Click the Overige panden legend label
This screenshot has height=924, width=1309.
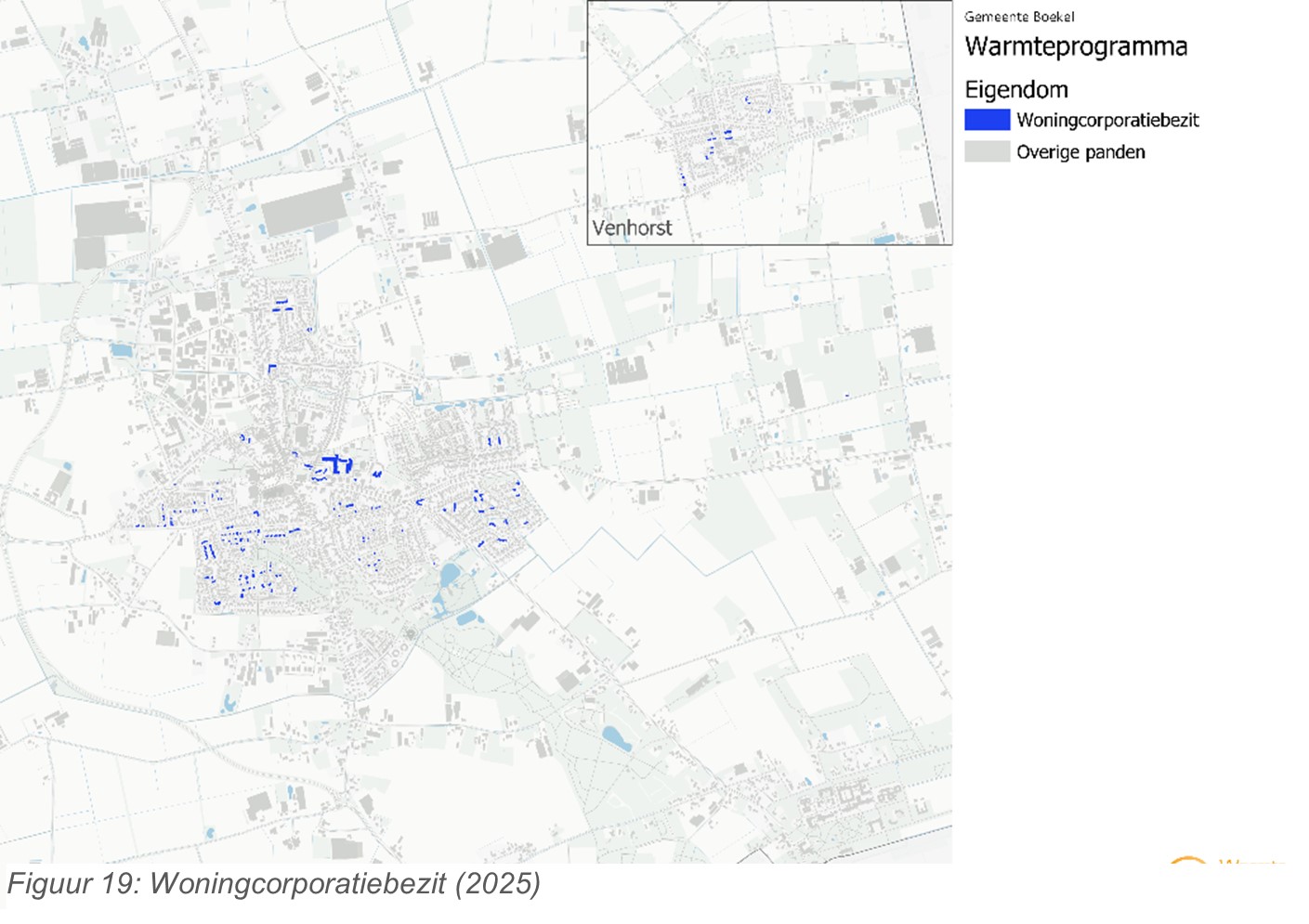click(1080, 152)
